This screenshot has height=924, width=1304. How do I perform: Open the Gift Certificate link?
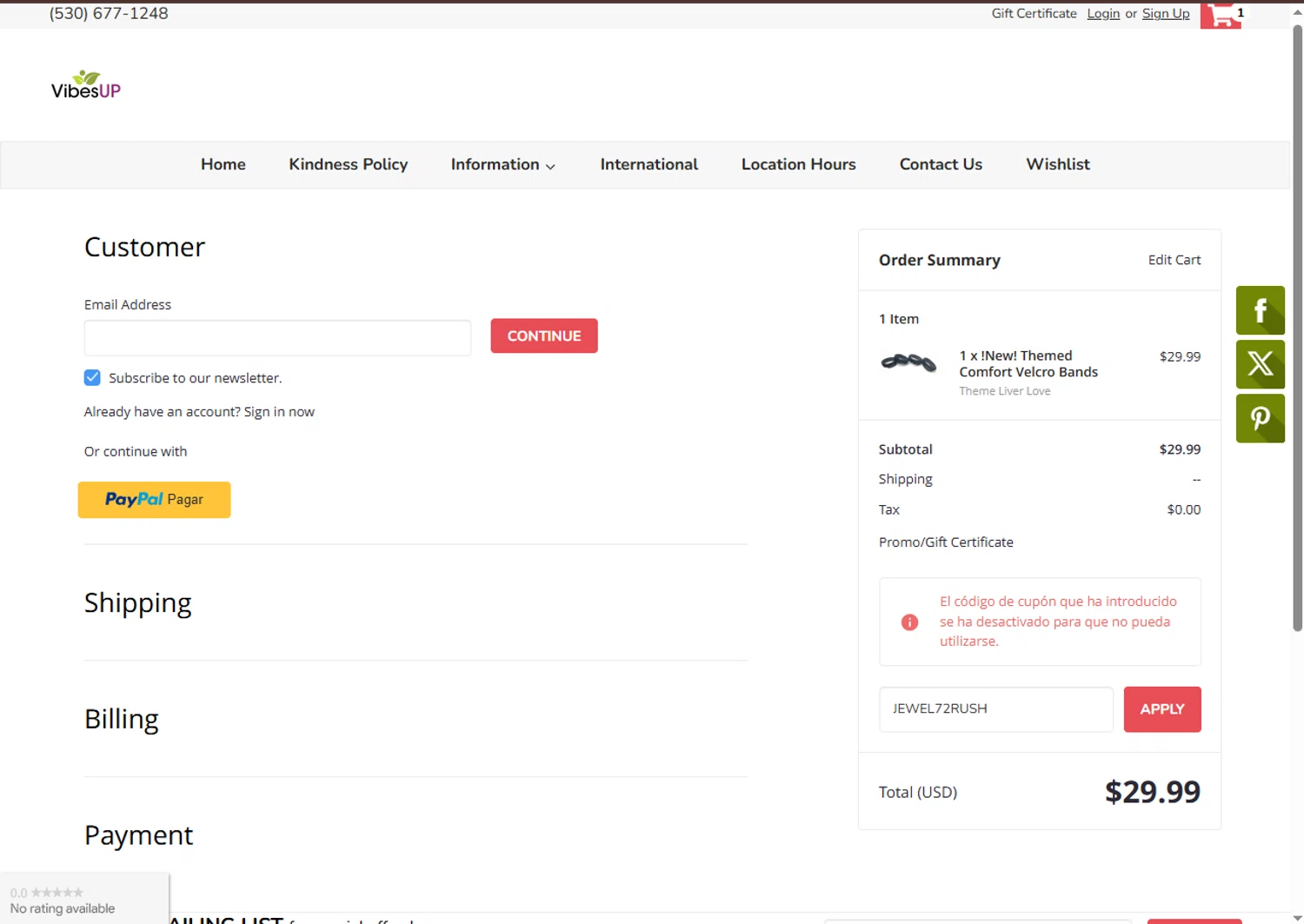click(x=1034, y=14)
